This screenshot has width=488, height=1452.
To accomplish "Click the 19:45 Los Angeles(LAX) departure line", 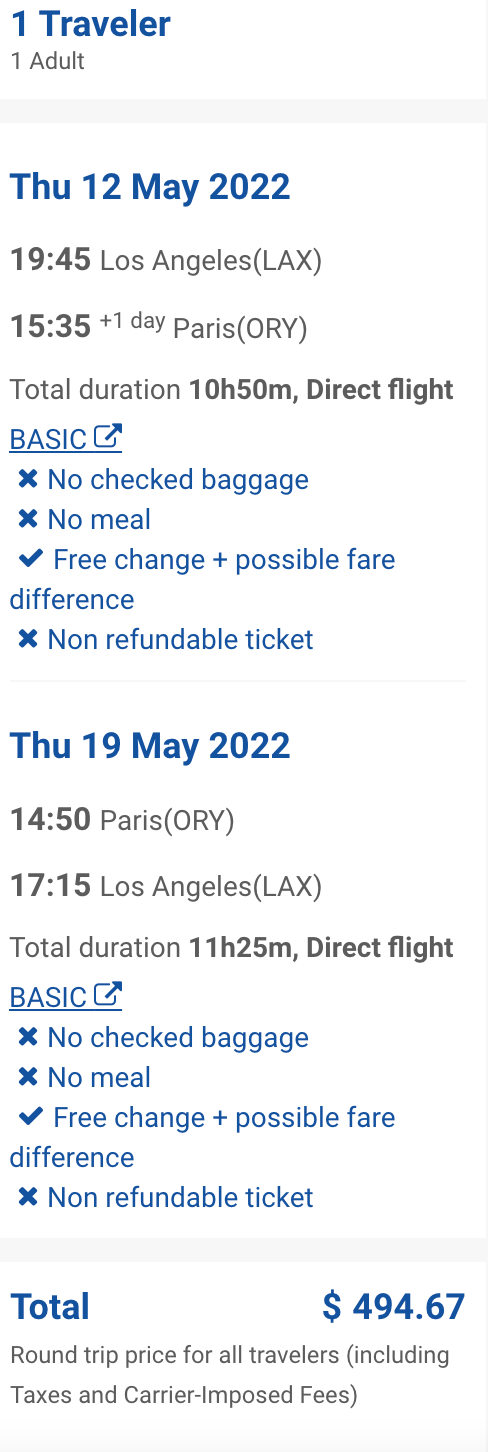I will [166, 261].
